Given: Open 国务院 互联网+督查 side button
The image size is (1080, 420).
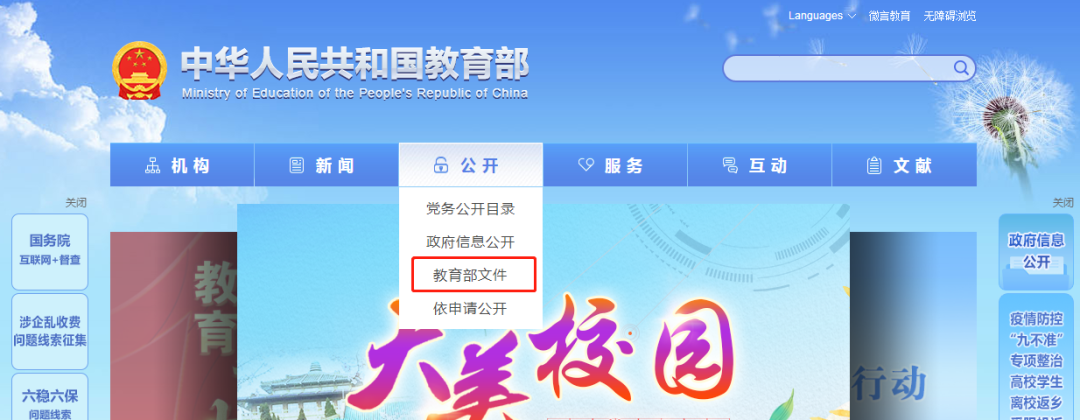Looking at the screenshot, I should tap(50, 251).
